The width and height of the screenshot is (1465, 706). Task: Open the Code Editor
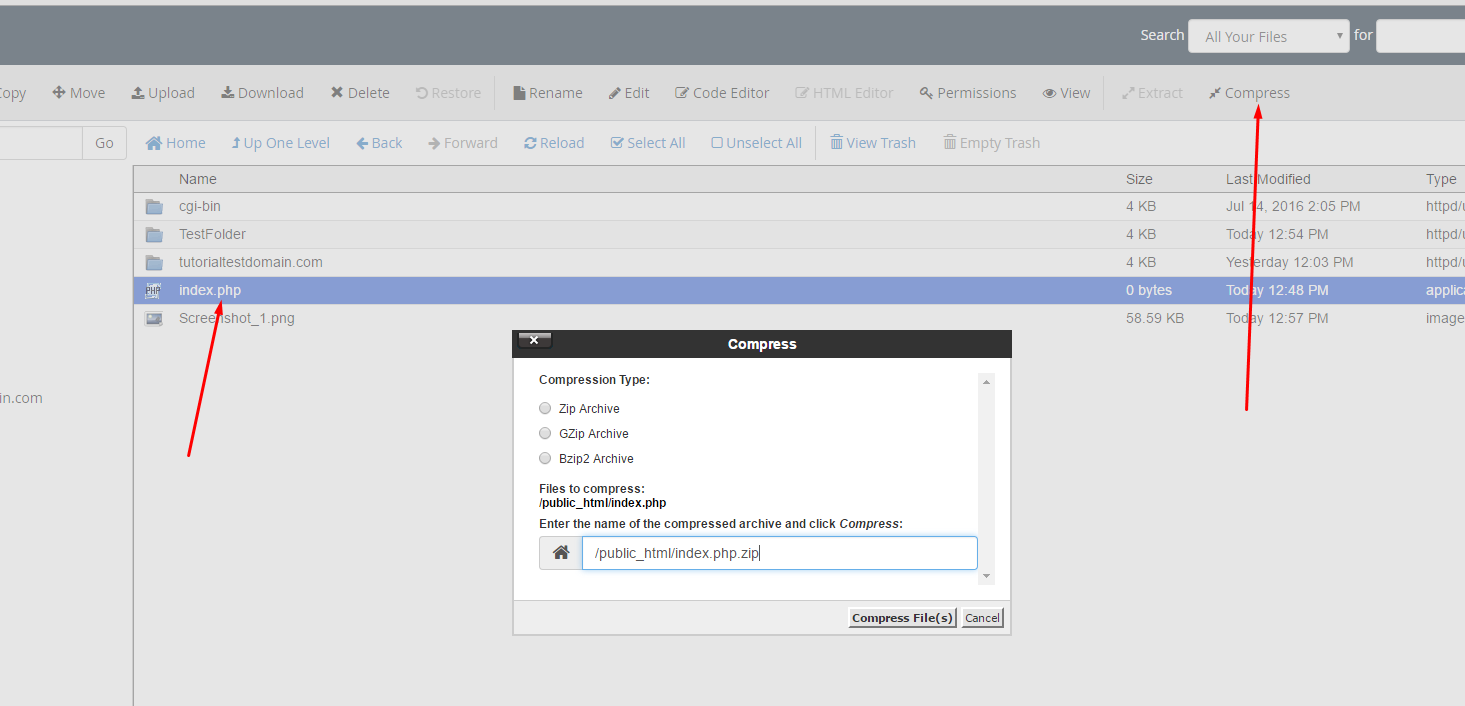point(722,92)
